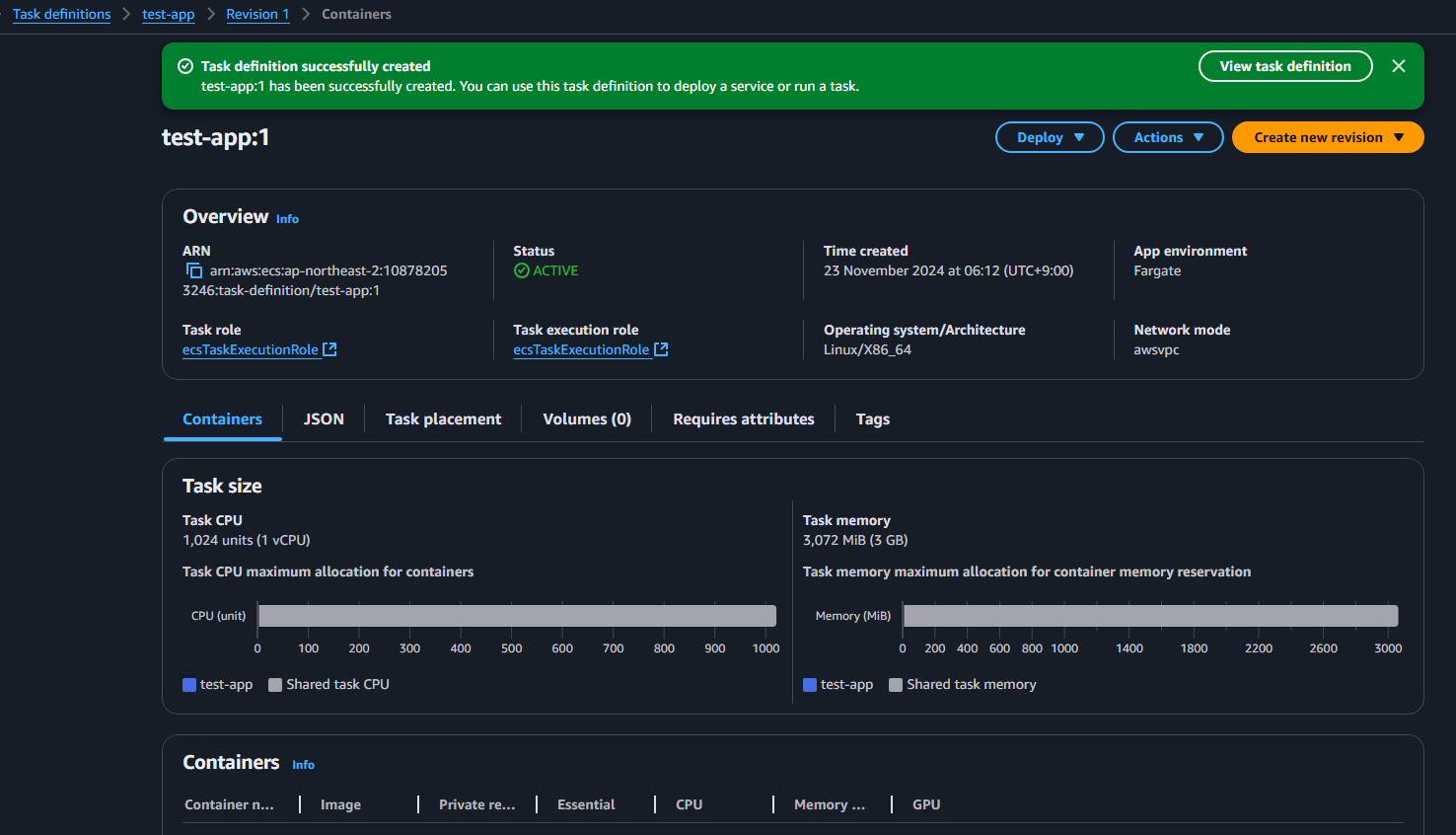Image resolution: width=1456 pixels, height=835 pixels.
Task: Open test-app breadcrumb link
Action: (x=169, y=14)
